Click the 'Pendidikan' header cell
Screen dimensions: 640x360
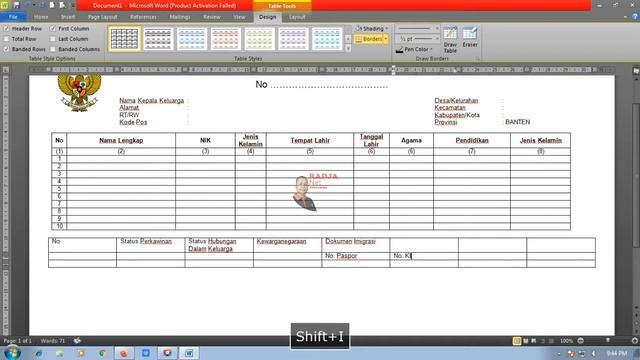[472, 140]
